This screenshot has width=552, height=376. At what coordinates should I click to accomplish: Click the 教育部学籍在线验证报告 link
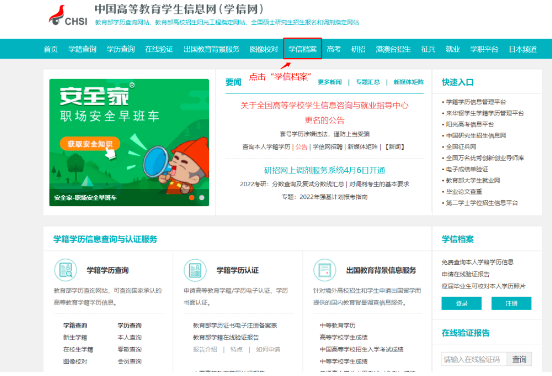[226, 337]
